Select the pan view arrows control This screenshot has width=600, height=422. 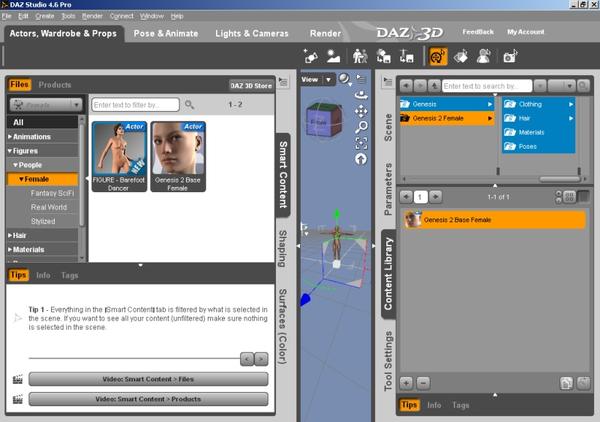[361, 111]
